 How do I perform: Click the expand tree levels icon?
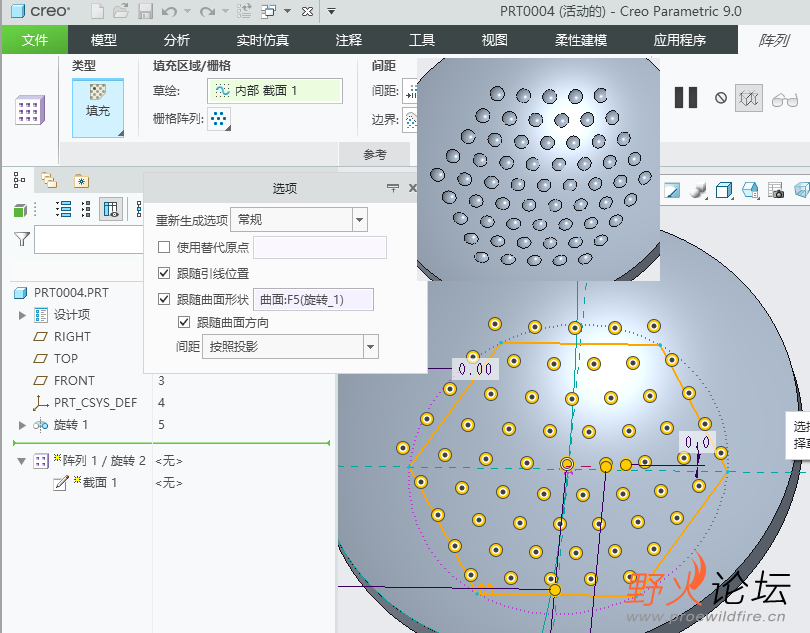coord(86,209)
